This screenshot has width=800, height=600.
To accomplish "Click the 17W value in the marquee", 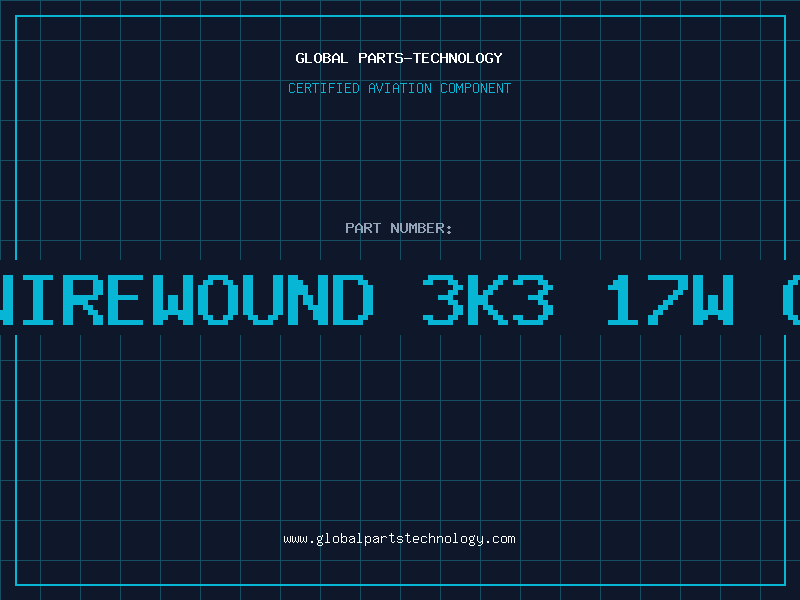I will tap(670, 299).
